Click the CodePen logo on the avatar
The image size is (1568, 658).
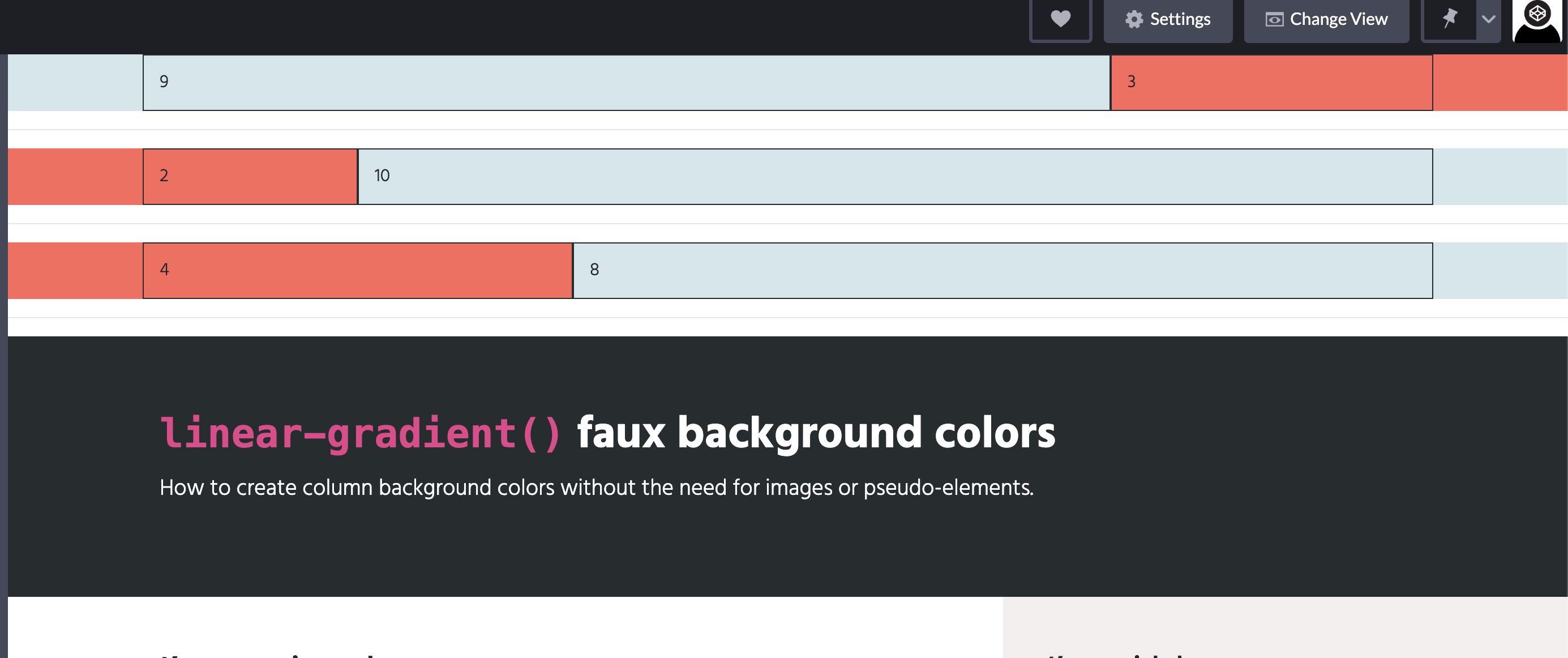pos(1537,12)
